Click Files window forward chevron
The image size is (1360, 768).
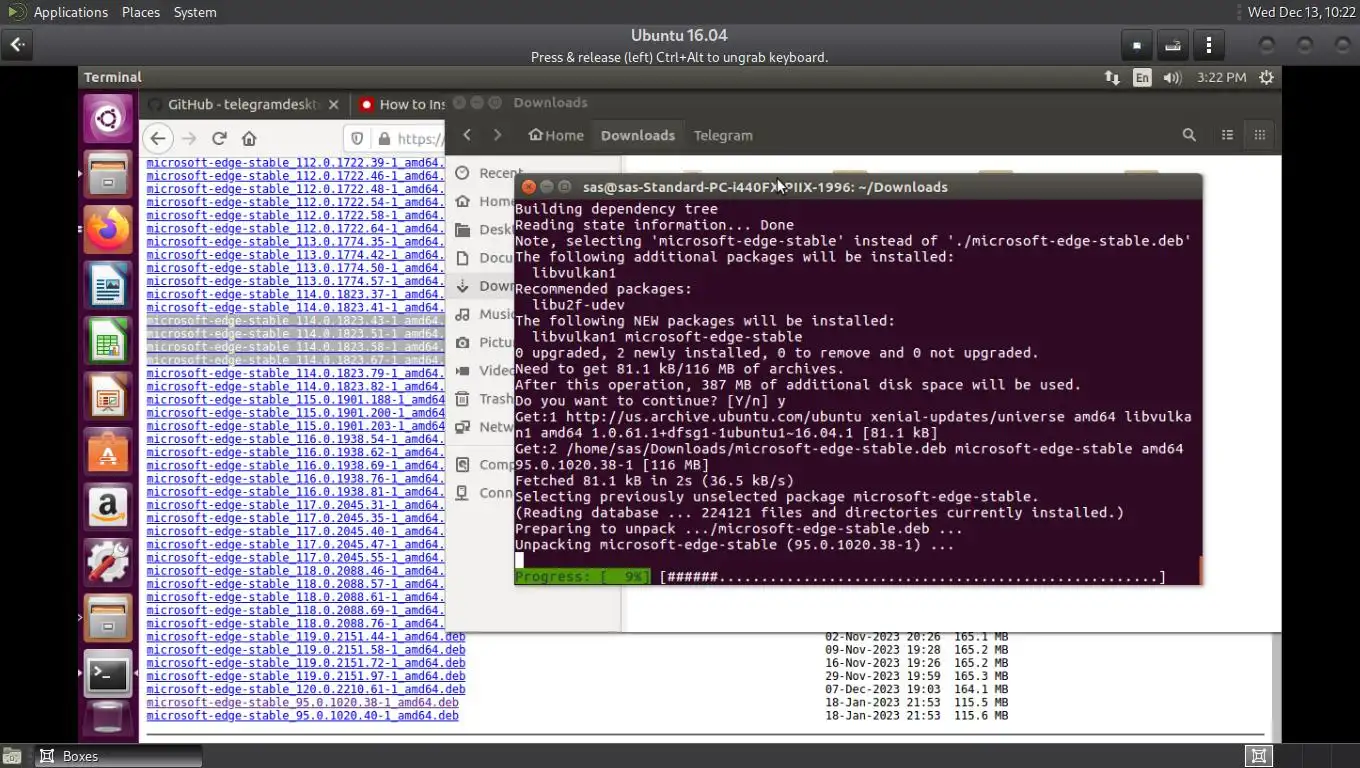tap(497, 135)
